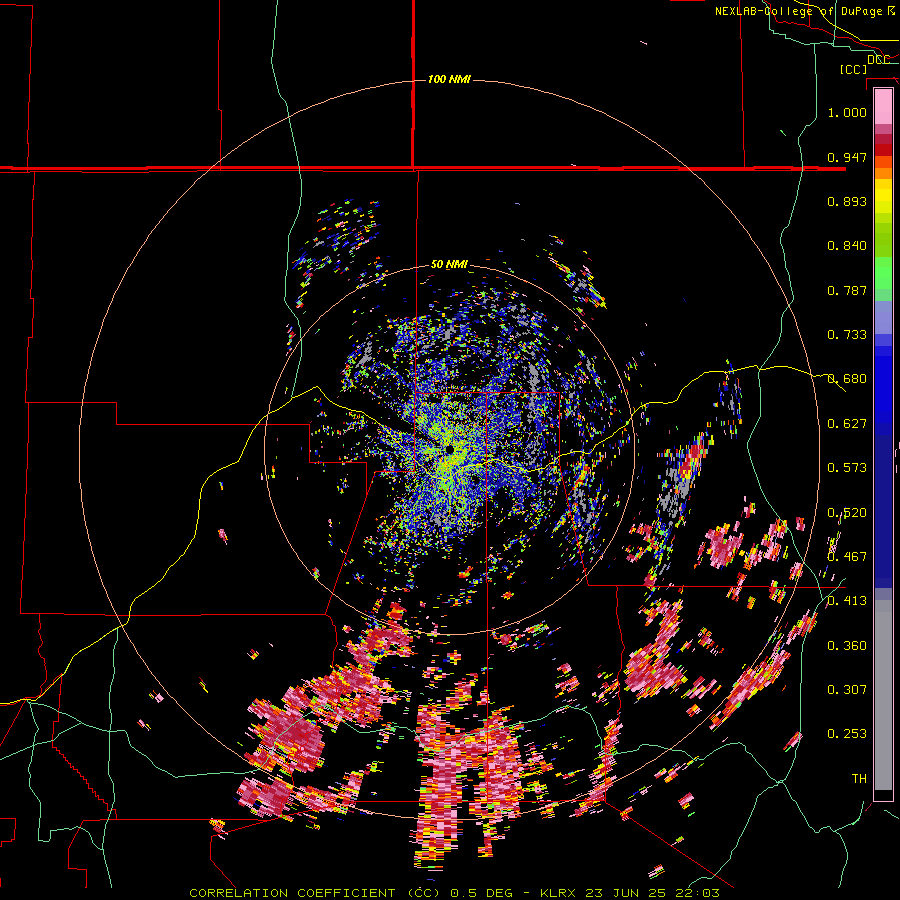
Task: Click the 100 NMI range ring label
Action: [x=449, y=79]
